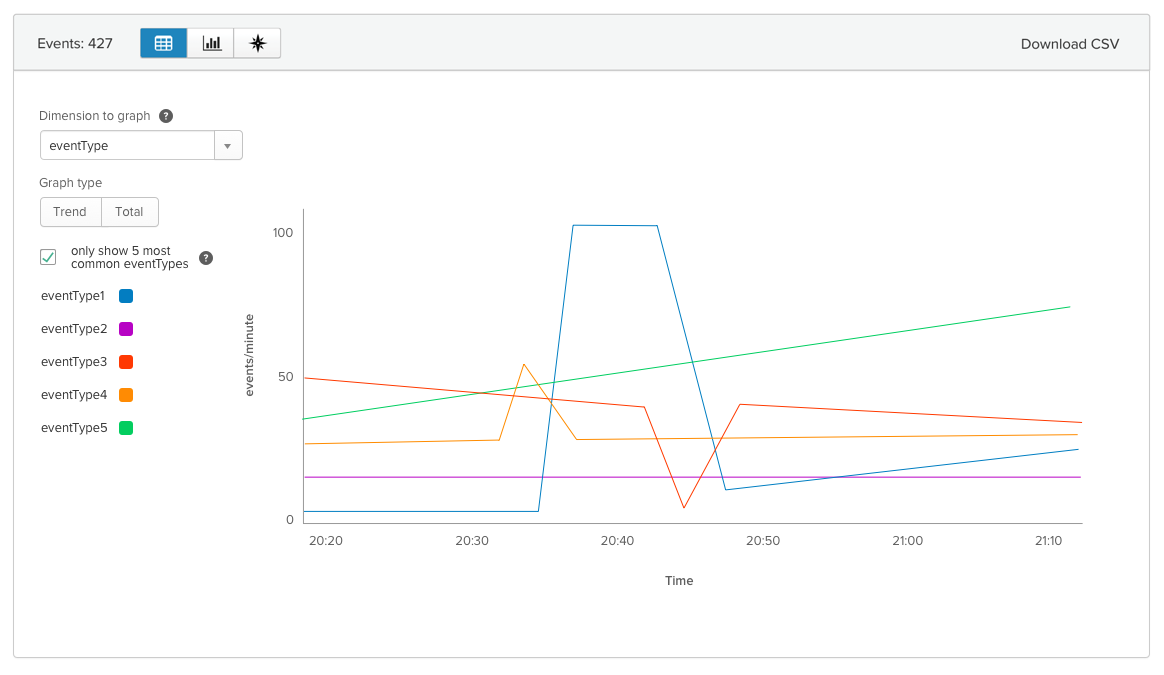
Task: Click the peak of the blue trend line
Action: point(615,226)
